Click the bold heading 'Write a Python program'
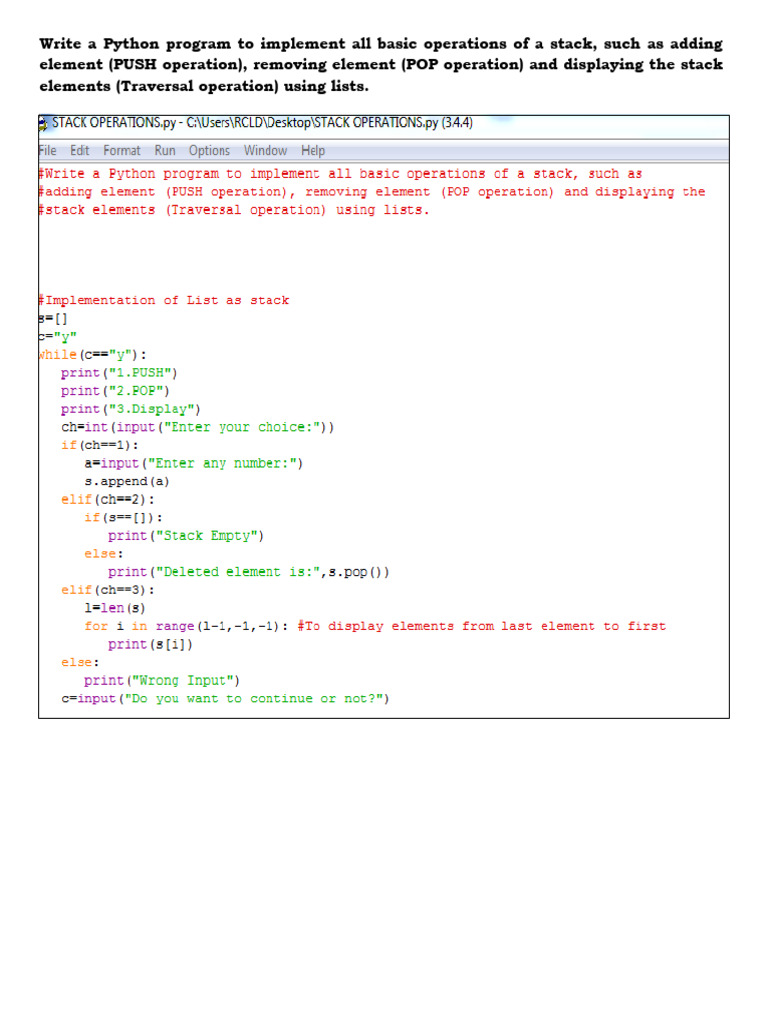 (381, 65)
